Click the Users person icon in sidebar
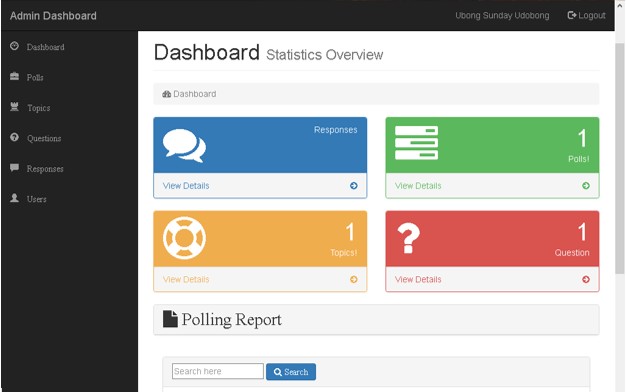Screen dimensions: 626x392 [14, 198]
